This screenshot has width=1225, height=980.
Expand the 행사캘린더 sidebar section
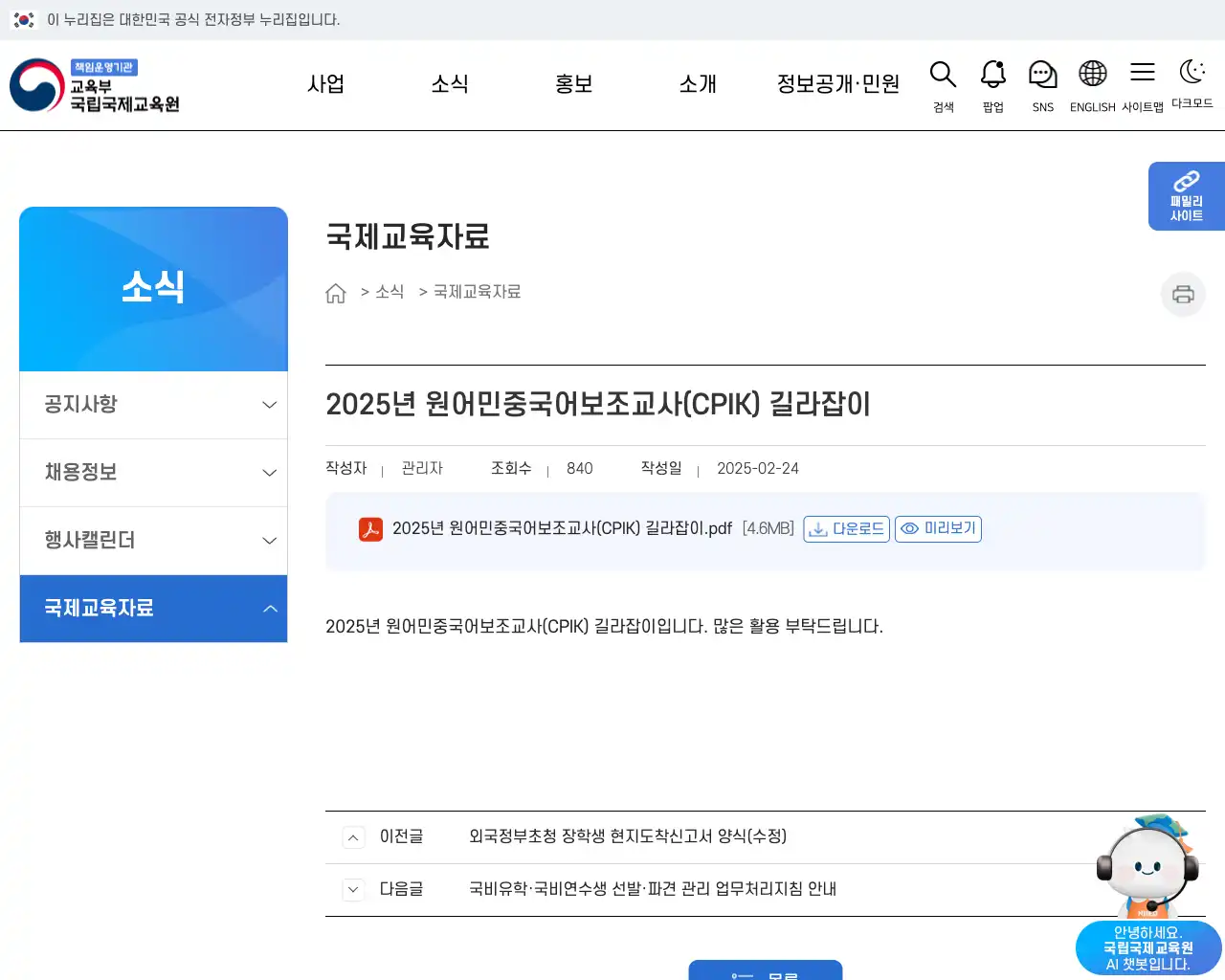tap(153, 541)
